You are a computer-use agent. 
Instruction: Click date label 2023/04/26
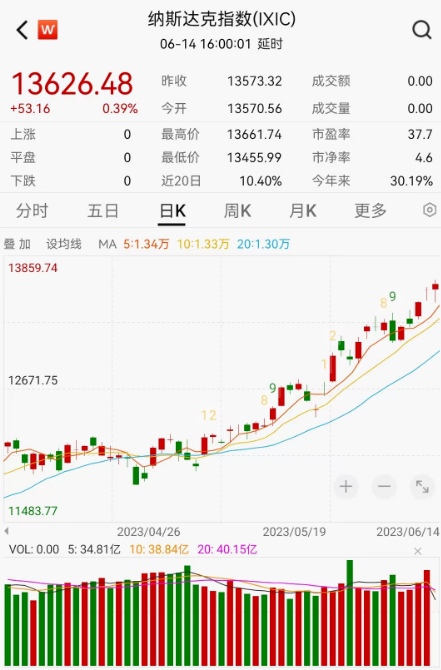(x=148, y=532)
